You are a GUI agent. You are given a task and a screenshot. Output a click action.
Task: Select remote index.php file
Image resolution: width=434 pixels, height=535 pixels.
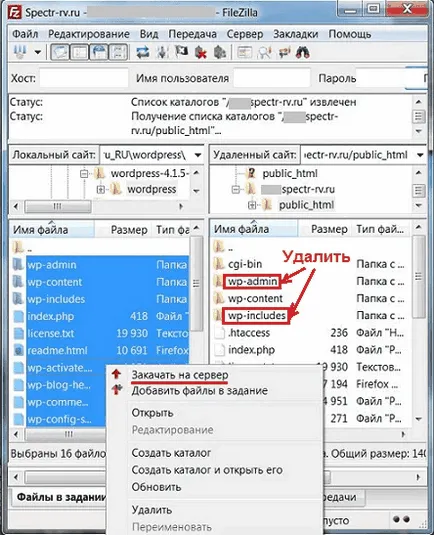point(251,350)
